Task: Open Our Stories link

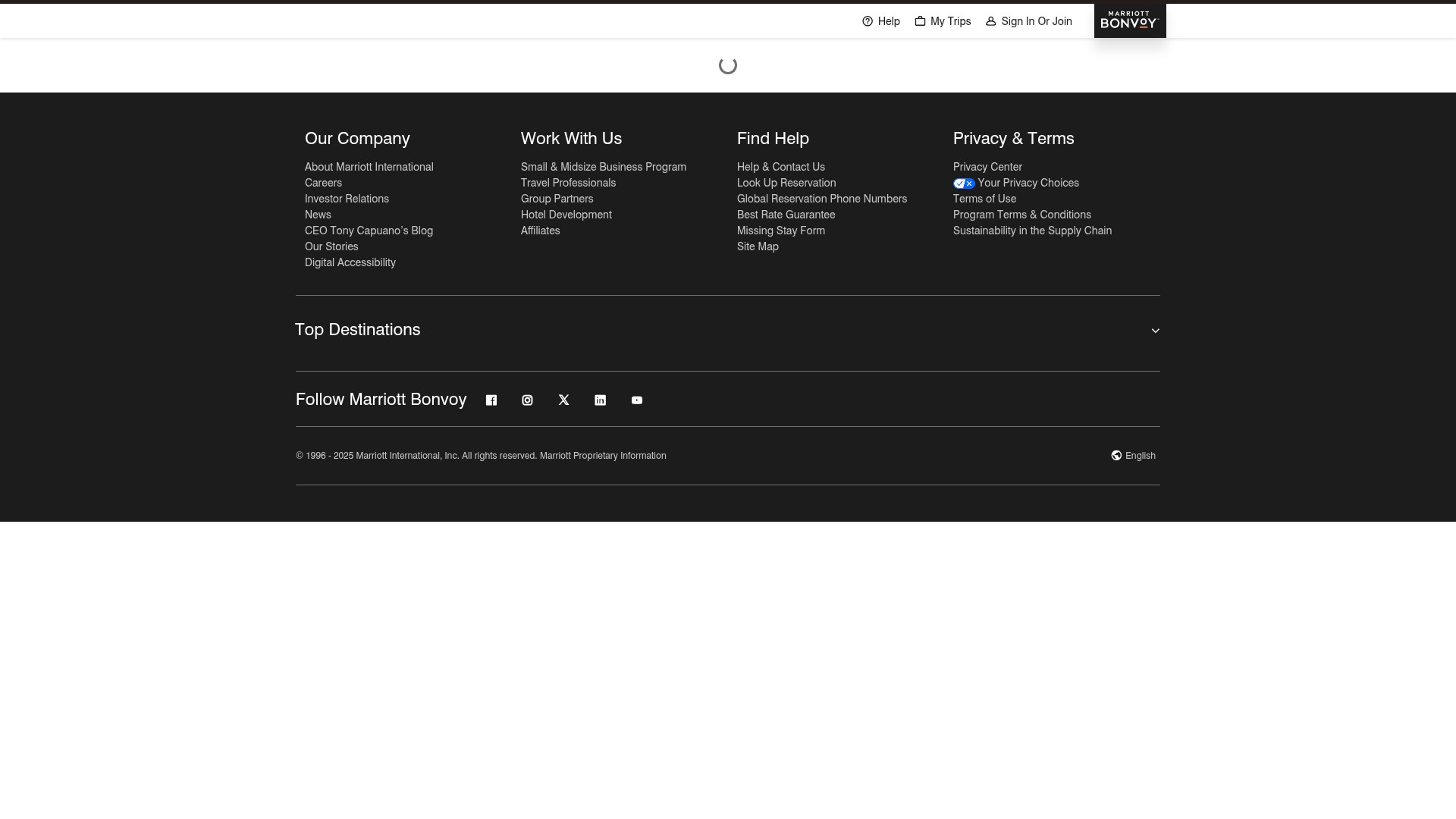Action: coord(331,246)
